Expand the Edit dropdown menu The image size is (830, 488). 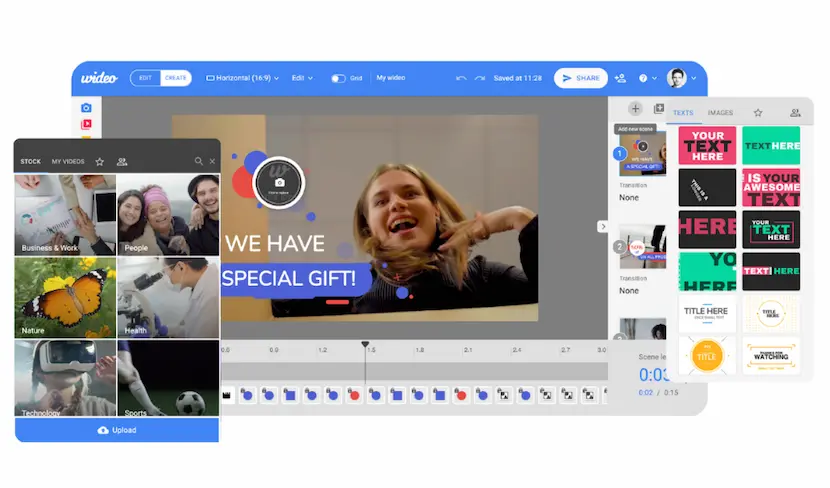tap(302, 78)
